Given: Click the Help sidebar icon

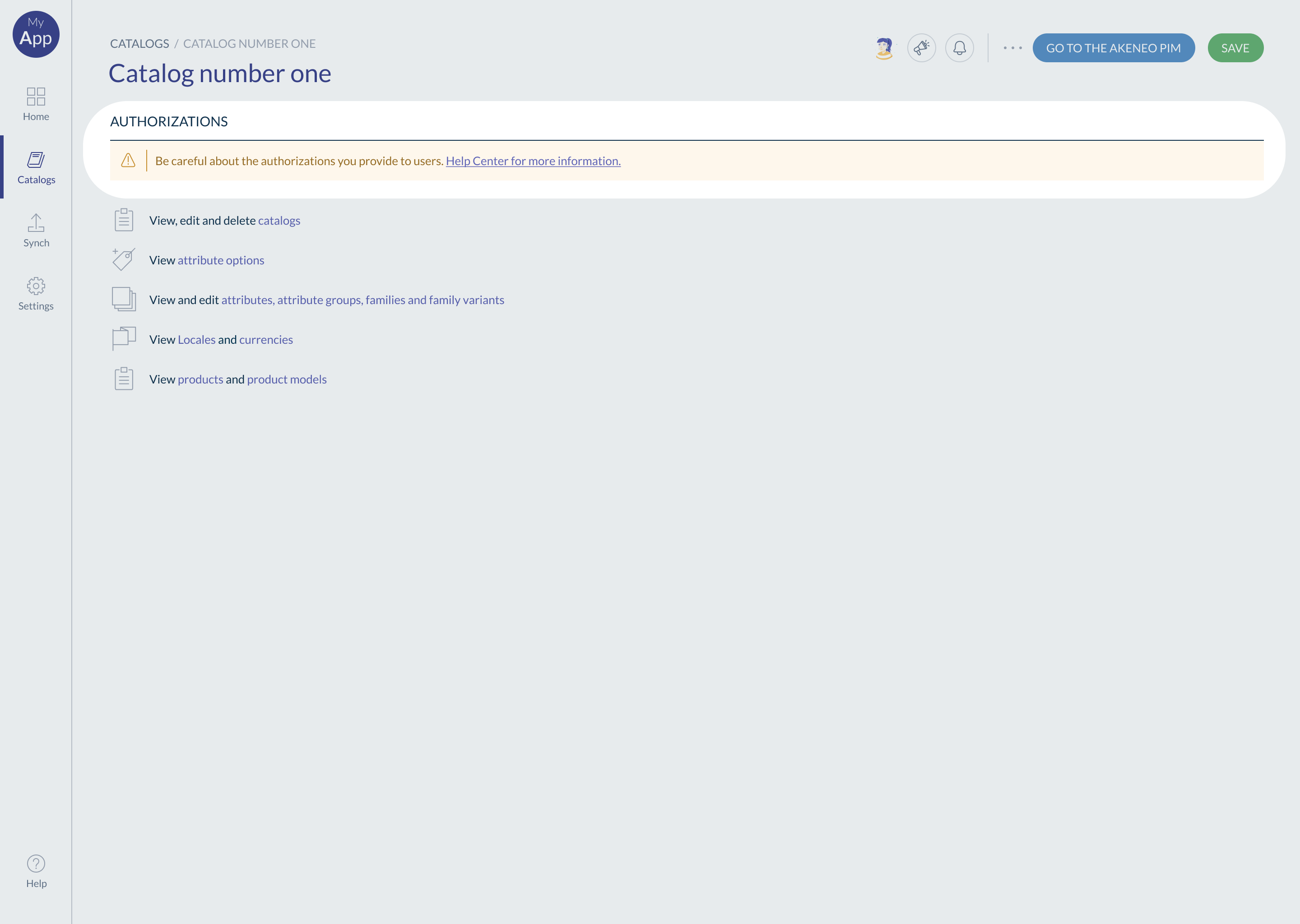Looking at the screenshot, I should click(x=36, y=863).
